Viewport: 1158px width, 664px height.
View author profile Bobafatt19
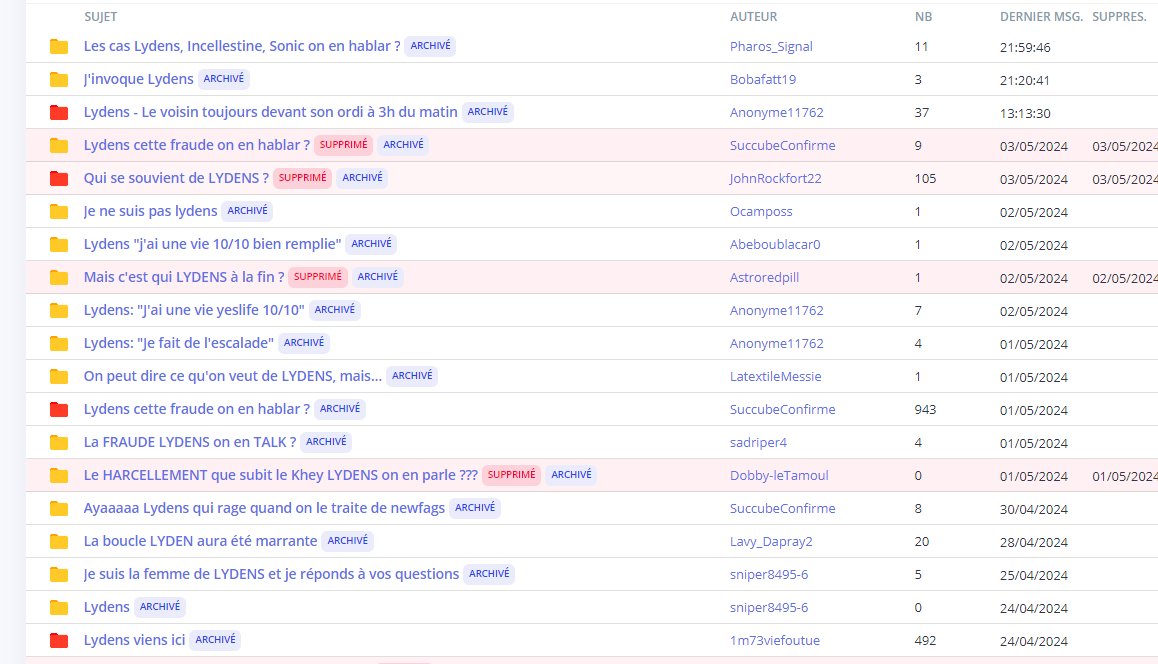coord(763,80)
